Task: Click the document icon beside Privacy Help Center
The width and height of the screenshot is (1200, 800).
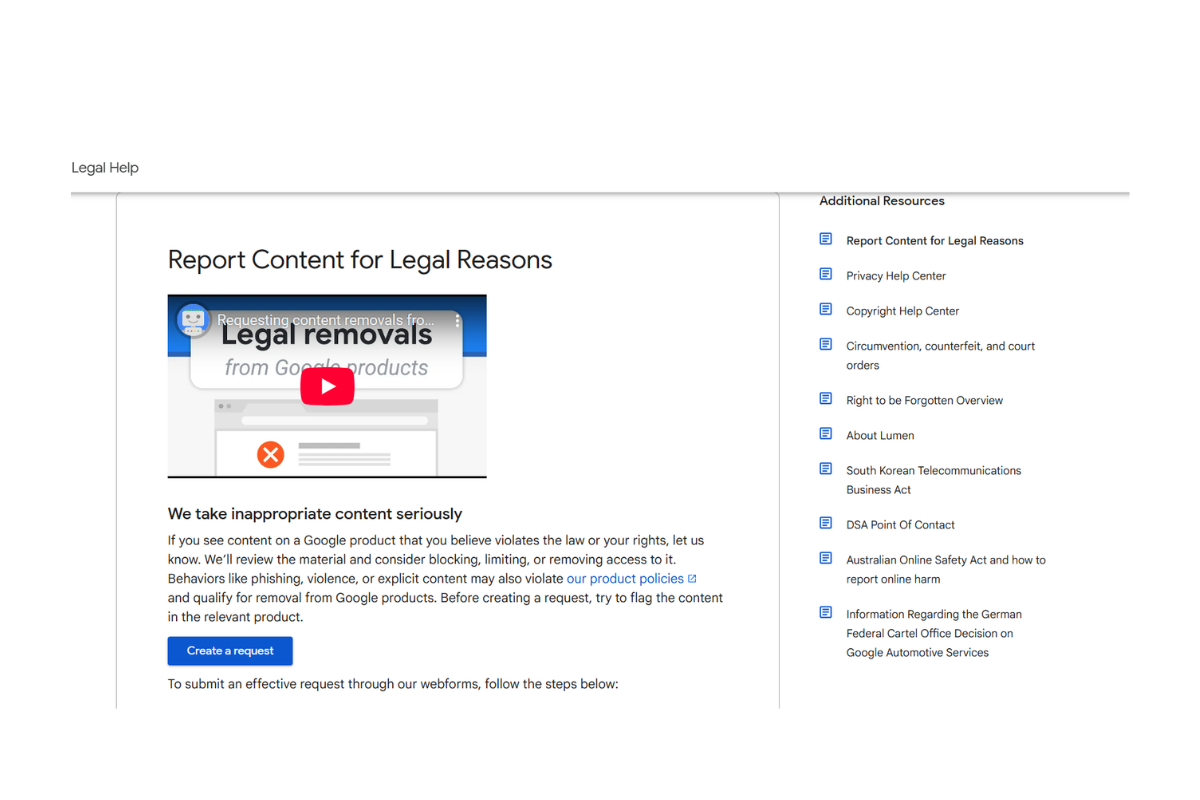Action: tap(826, 274)
